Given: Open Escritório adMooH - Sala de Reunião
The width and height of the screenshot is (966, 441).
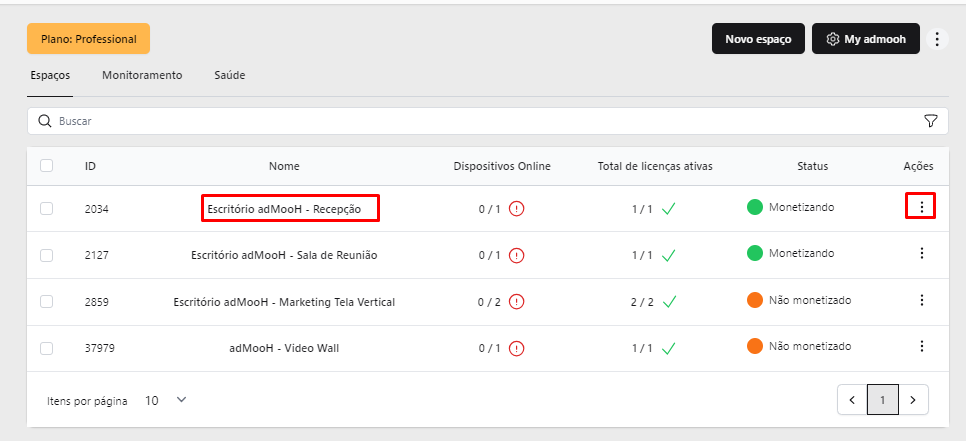Looking at the screenshot, I should [284, 255].
